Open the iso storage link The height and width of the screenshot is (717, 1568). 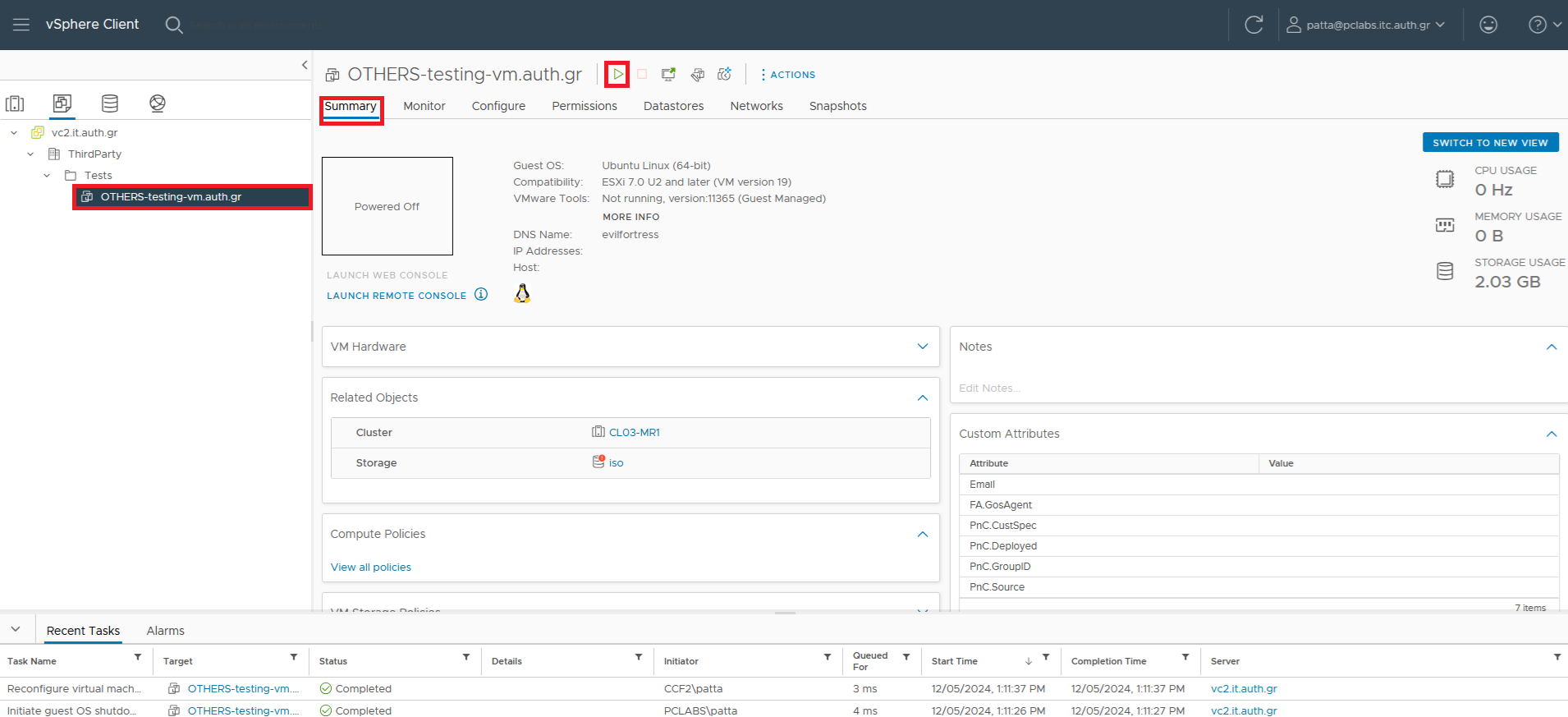pyautogui.click(x=617, y=463)
